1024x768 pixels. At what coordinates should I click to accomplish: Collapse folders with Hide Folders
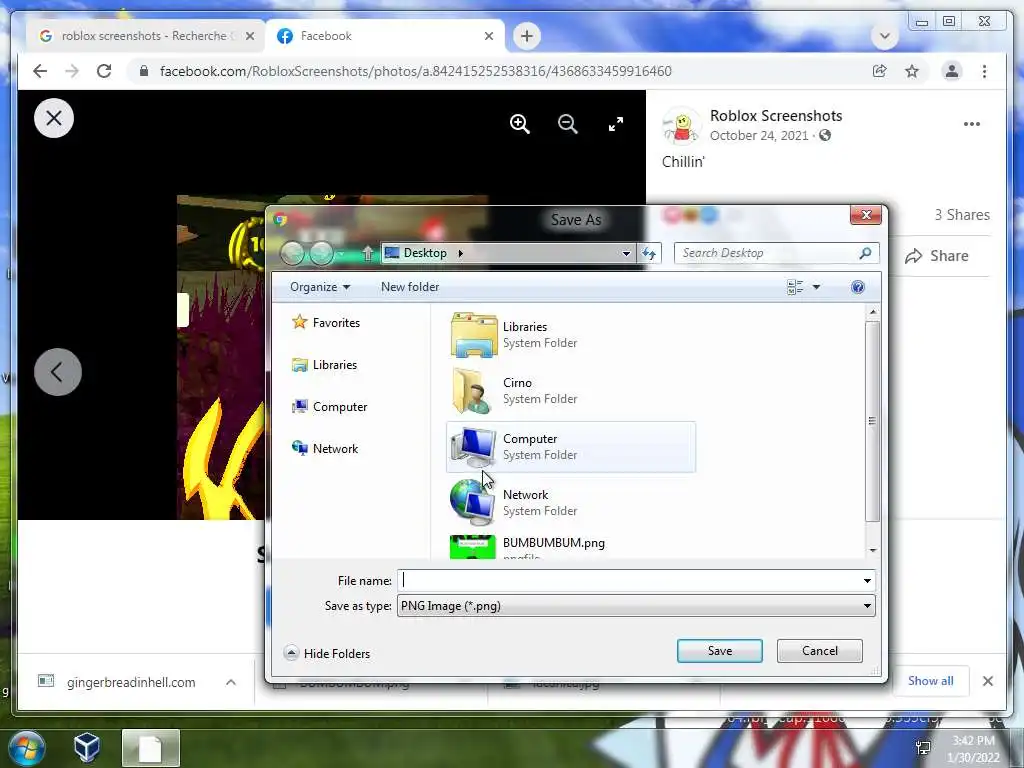[x=327, y=653]
